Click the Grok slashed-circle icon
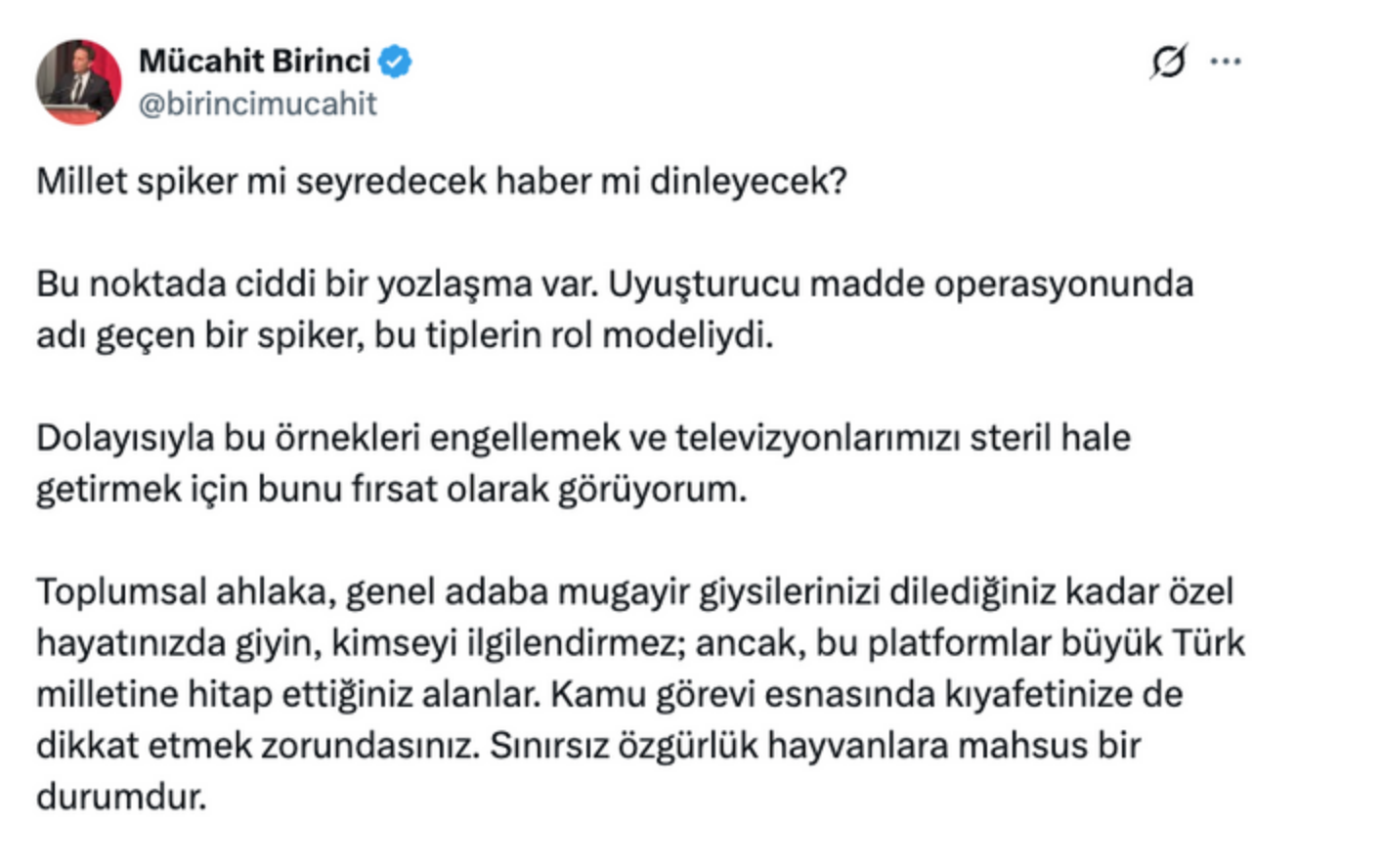This screenshot has width=1384, height=868. coord(1168,62)
